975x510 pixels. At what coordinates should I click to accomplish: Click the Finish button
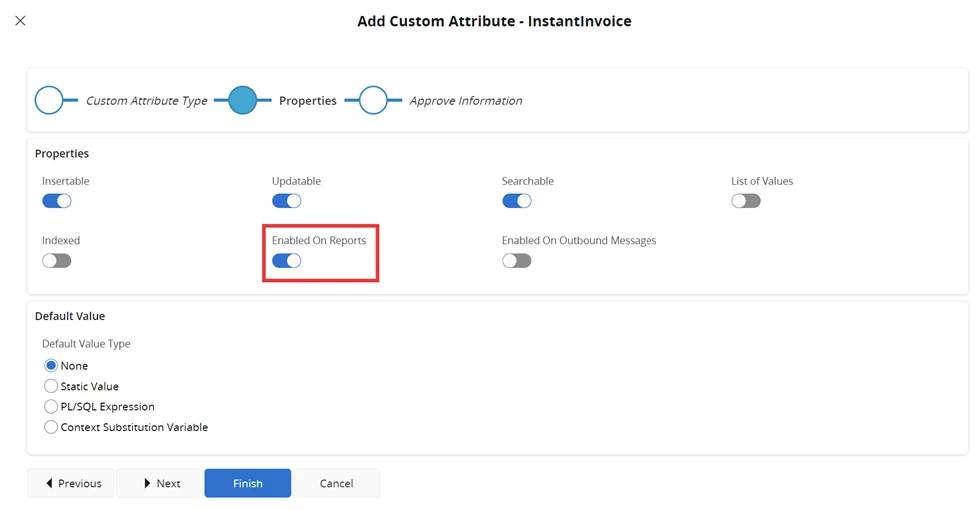click(248, 483)
